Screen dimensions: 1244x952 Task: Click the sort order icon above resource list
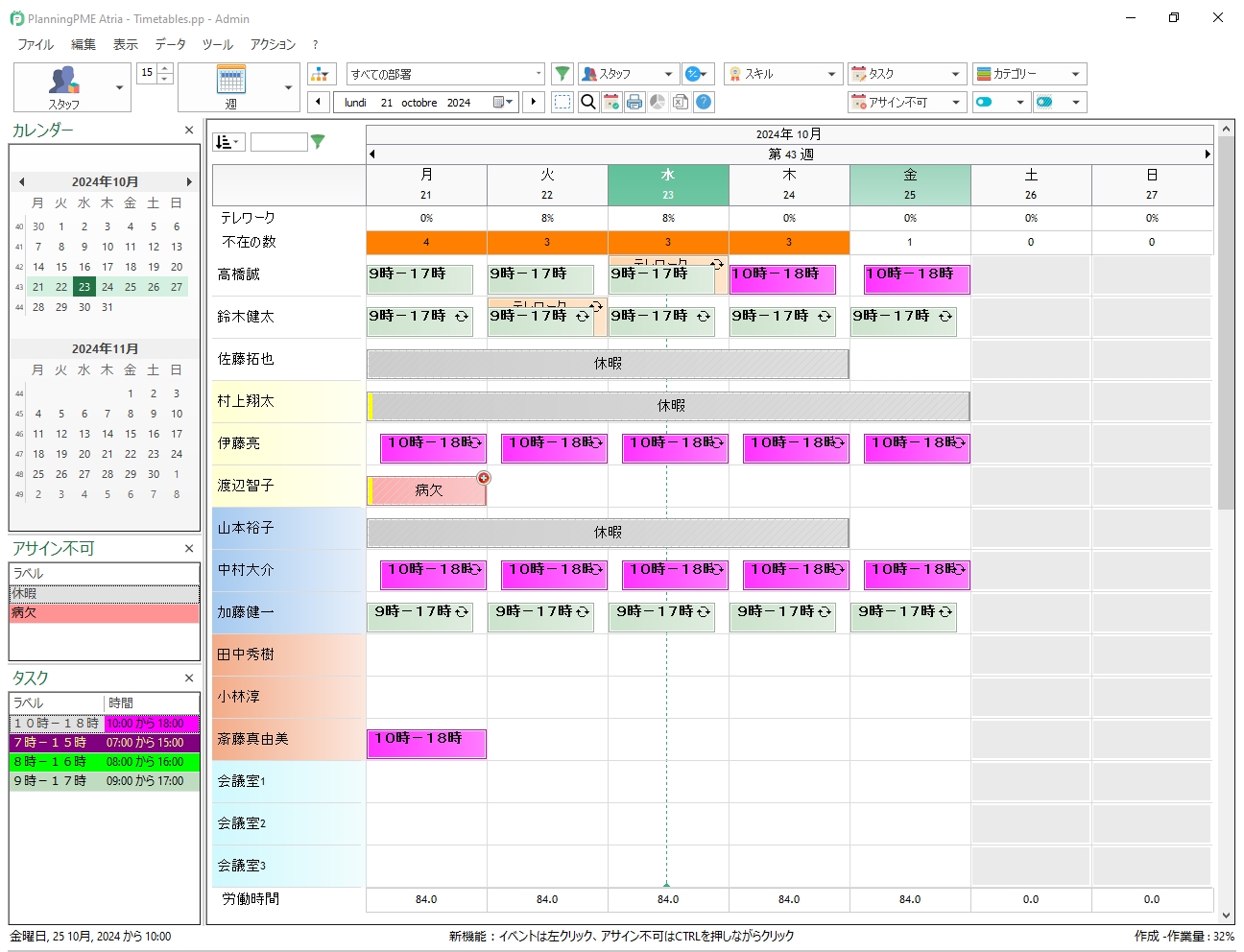228,142
